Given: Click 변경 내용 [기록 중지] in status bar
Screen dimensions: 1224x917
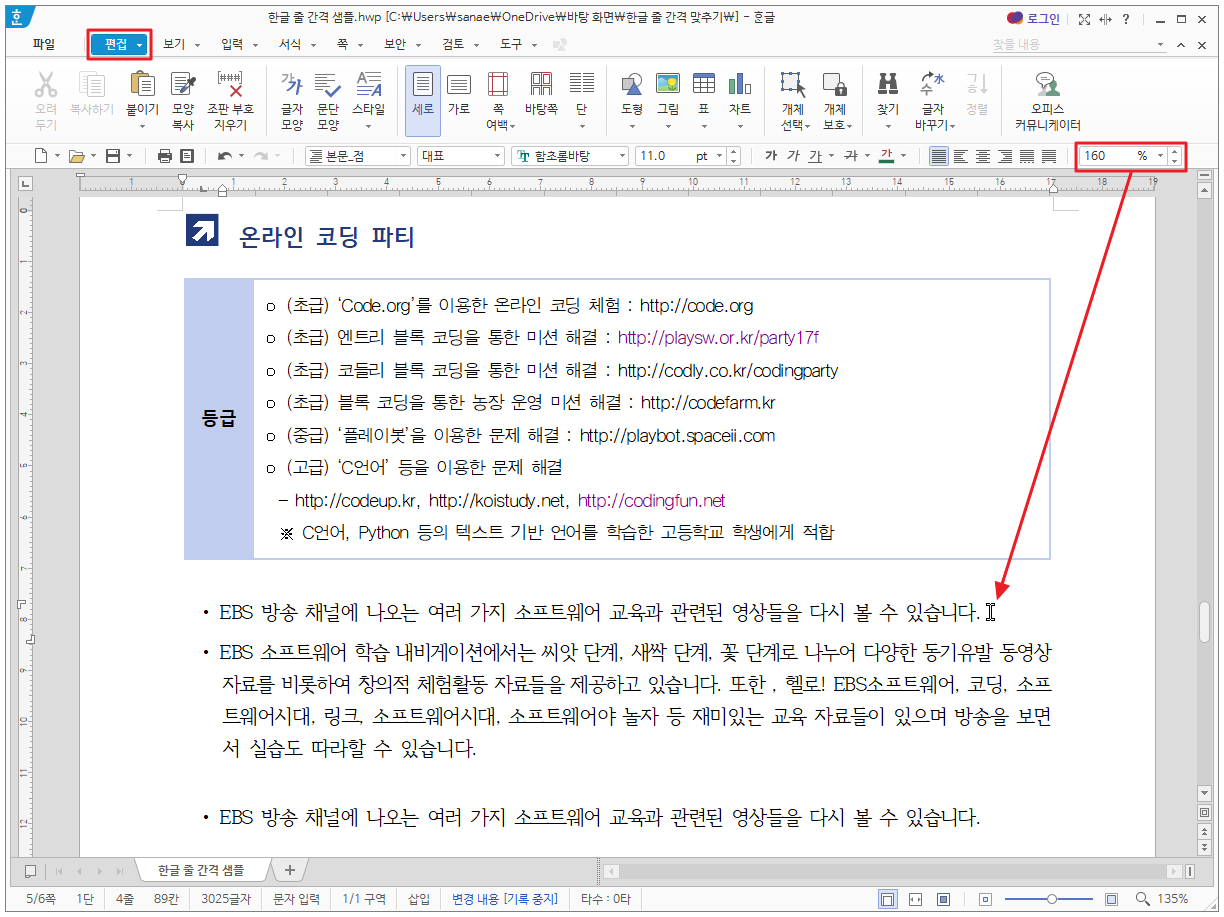Looking at the screenshot, I should pyautogui.click(x=504, y=899).
